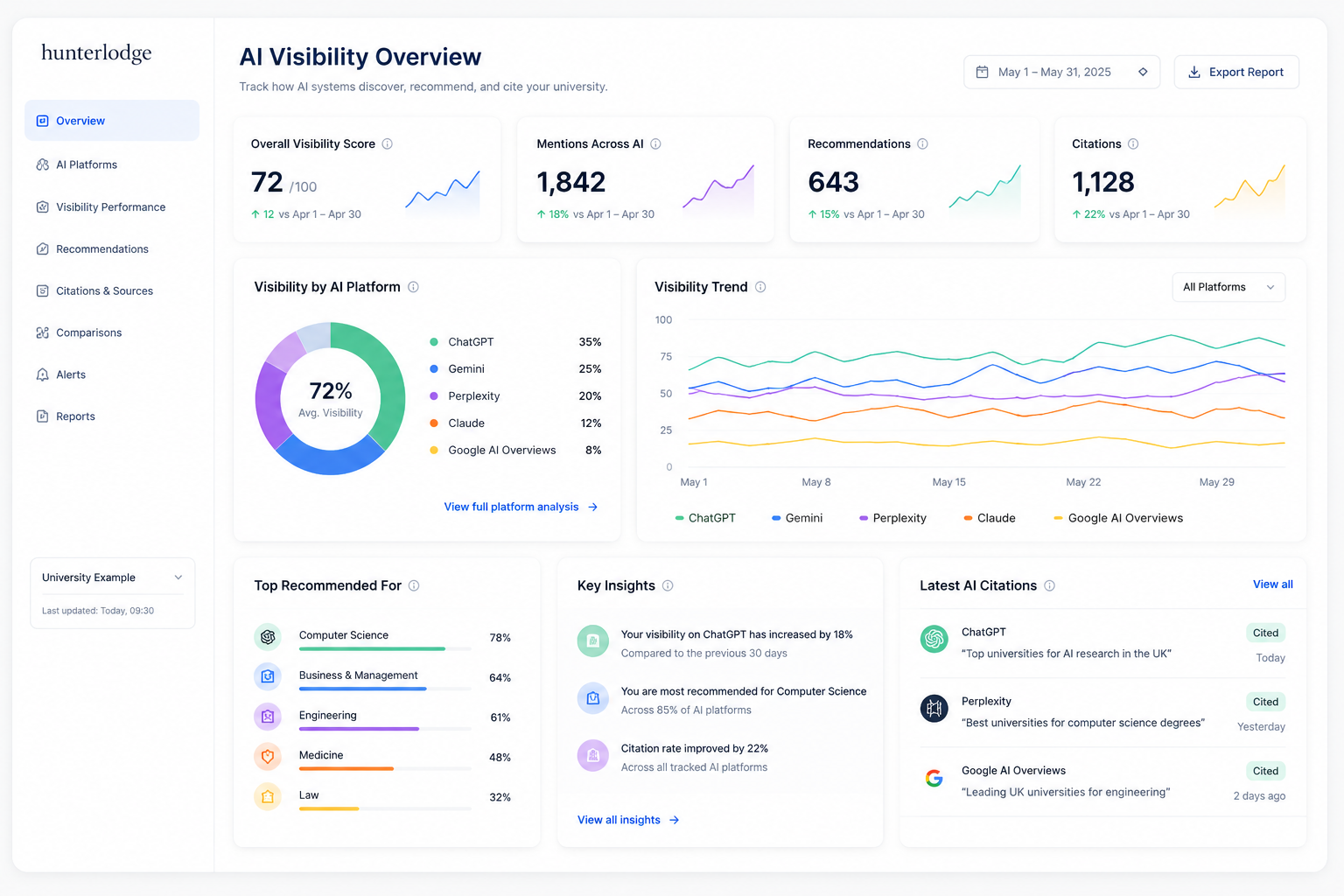This screenshot has width=1344, height=896.
Task: Click info icon beside Overall Visibility Score
Action: tap(387, 143)
